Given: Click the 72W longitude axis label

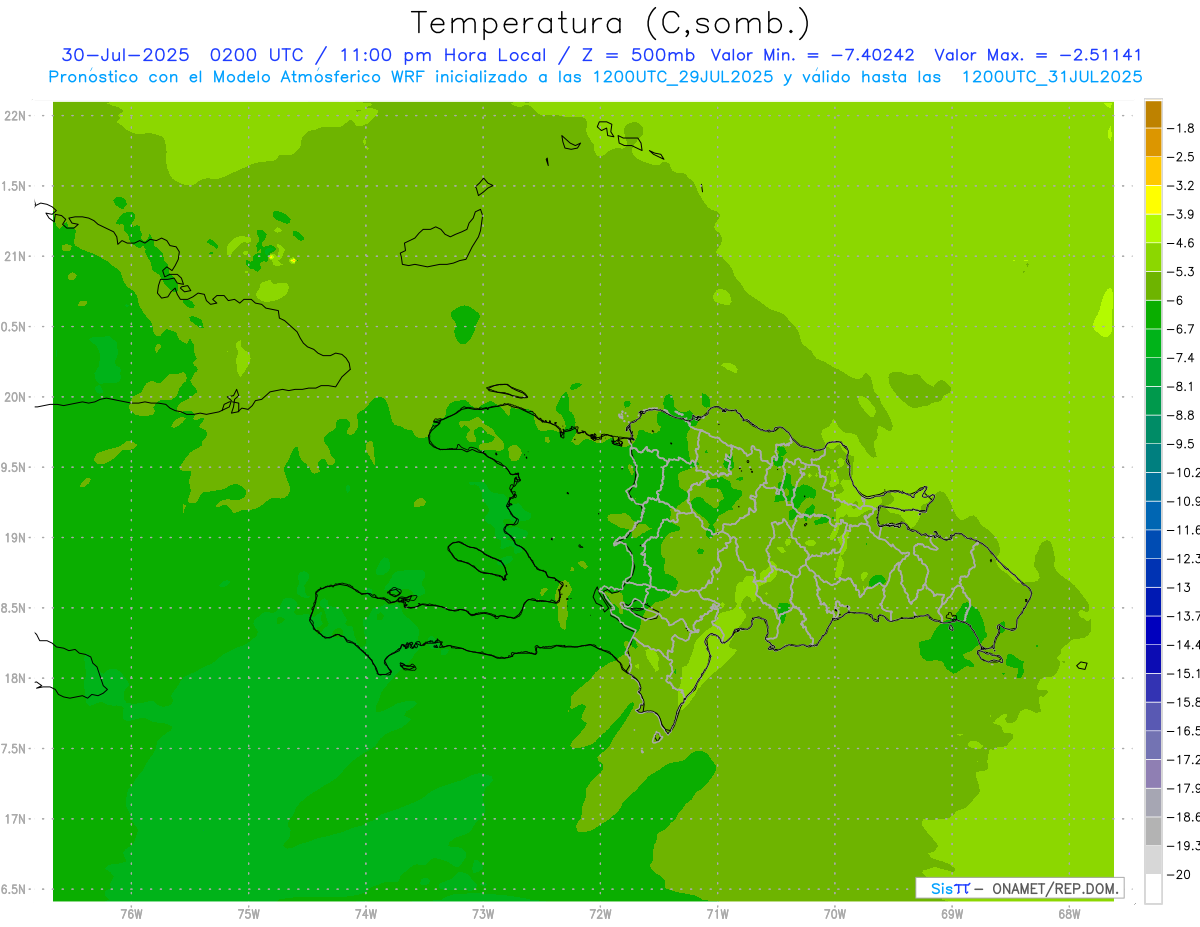Looking at the screenshot, I should [x=600, y=912].
